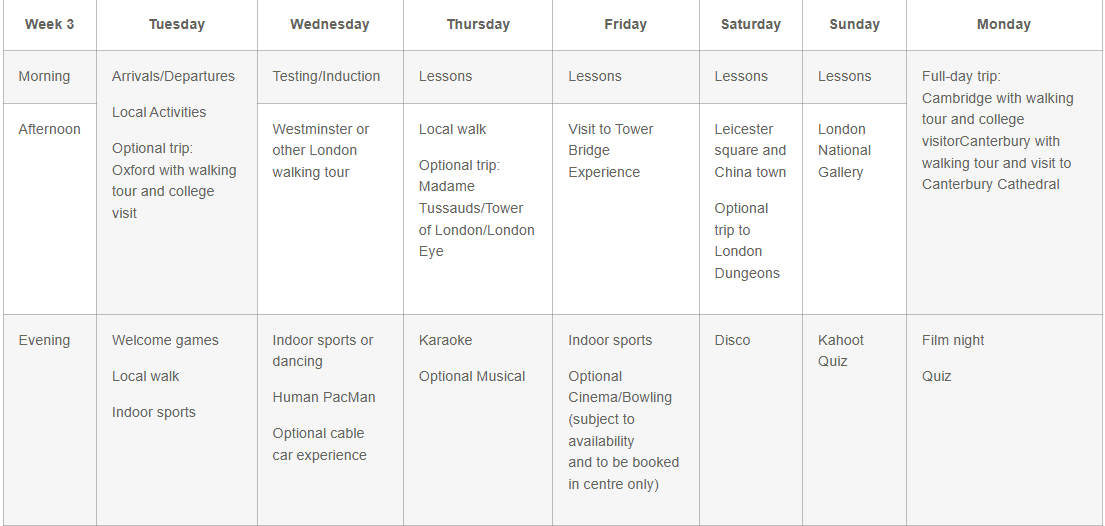Select the Disco entry on Saturday
1105x526 pixels.
732,340
